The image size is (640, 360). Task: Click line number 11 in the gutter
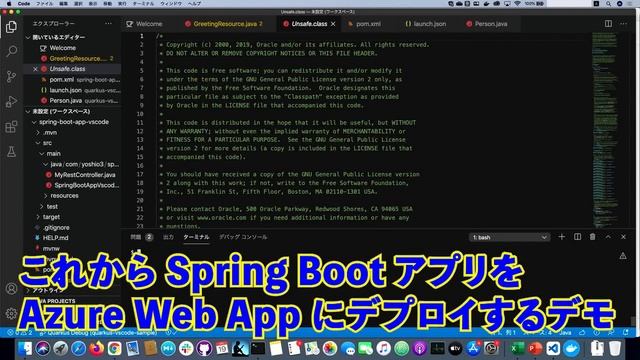[140, 122]
